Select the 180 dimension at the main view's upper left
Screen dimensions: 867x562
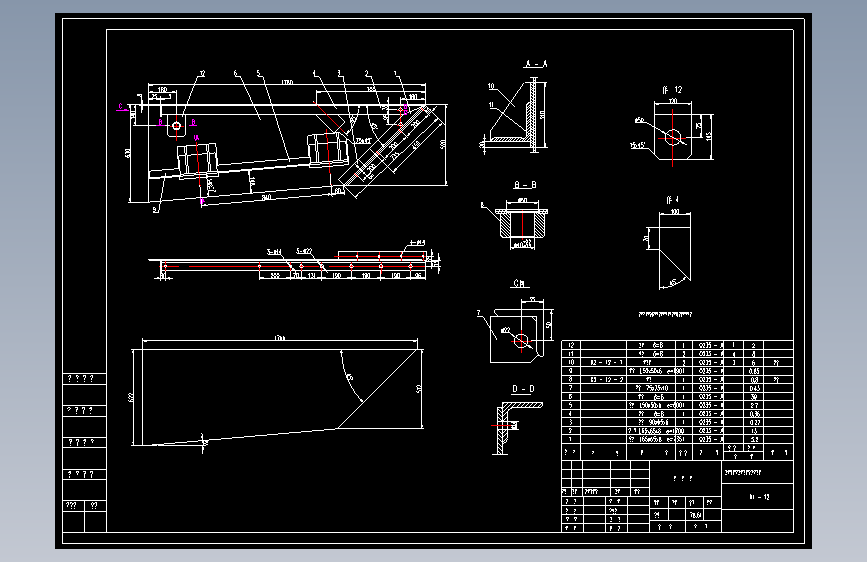point(162,90)
